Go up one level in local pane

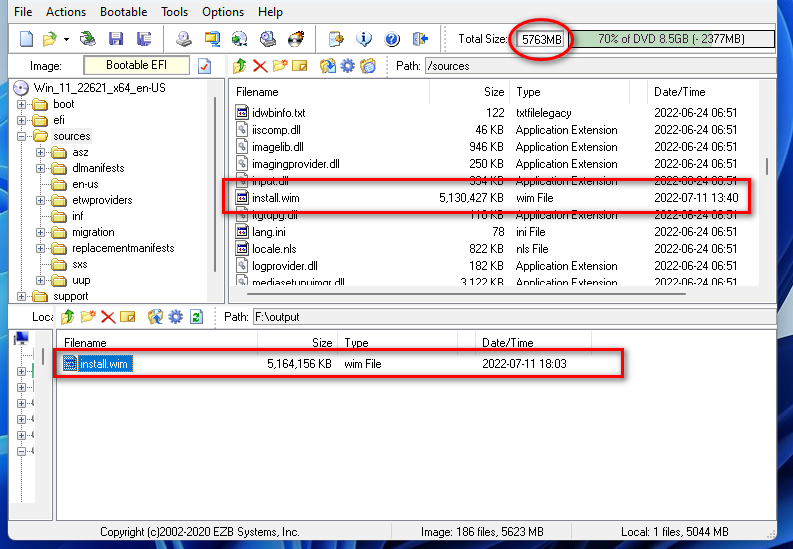tap(68, 317)
